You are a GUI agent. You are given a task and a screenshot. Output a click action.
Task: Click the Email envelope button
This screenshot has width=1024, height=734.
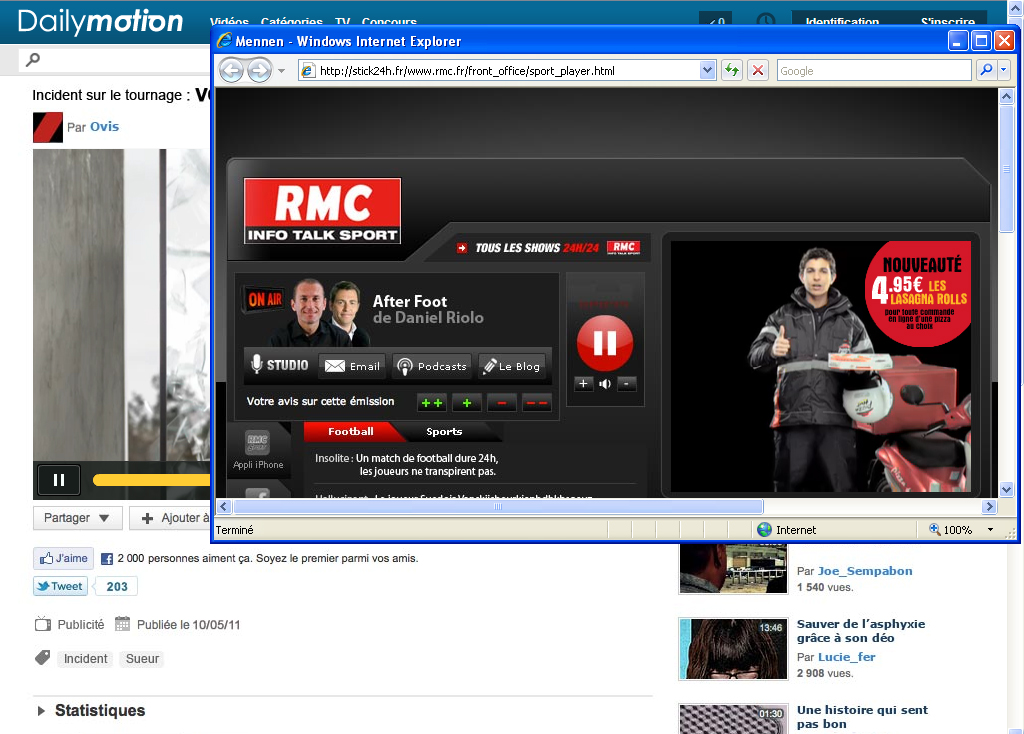(352, 366)
